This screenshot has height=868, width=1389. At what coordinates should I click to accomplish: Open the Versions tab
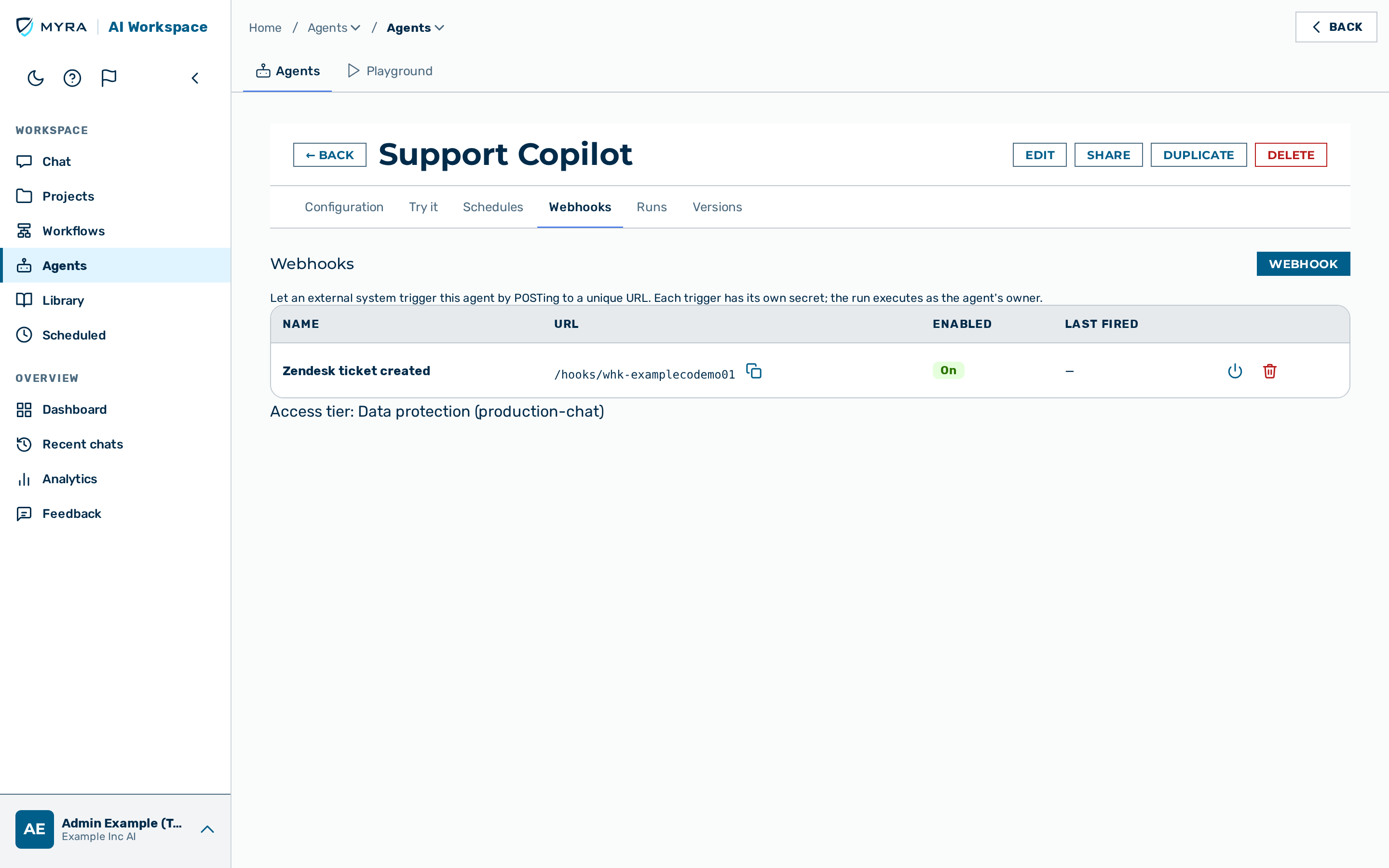pyautogui.click(x=717, y=207)
